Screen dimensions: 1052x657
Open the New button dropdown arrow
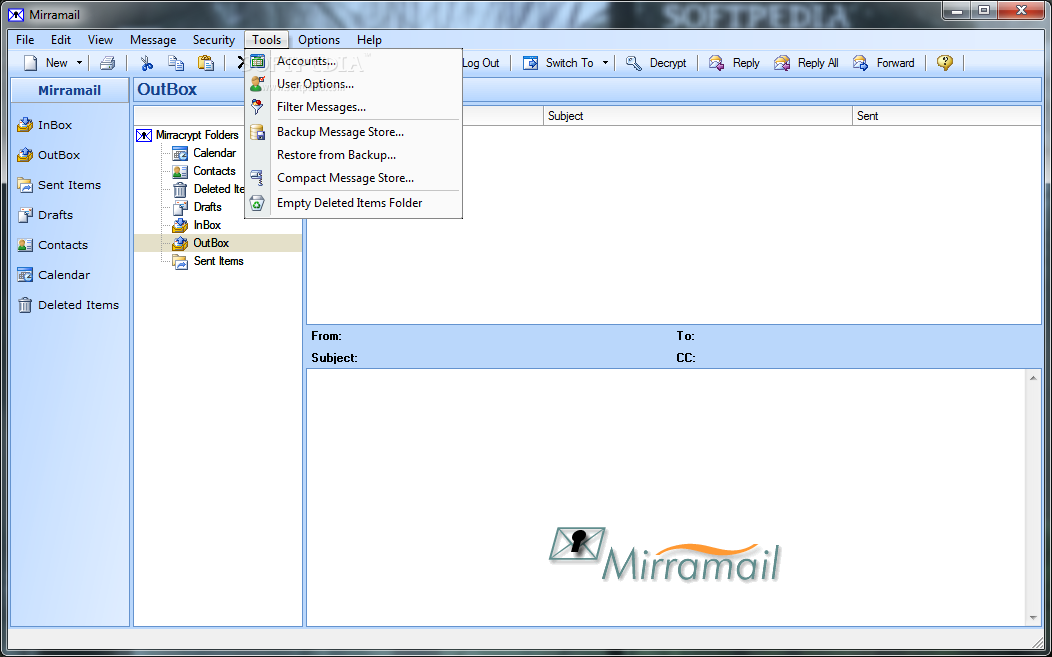pyautogui.click(x=79, y=63)
